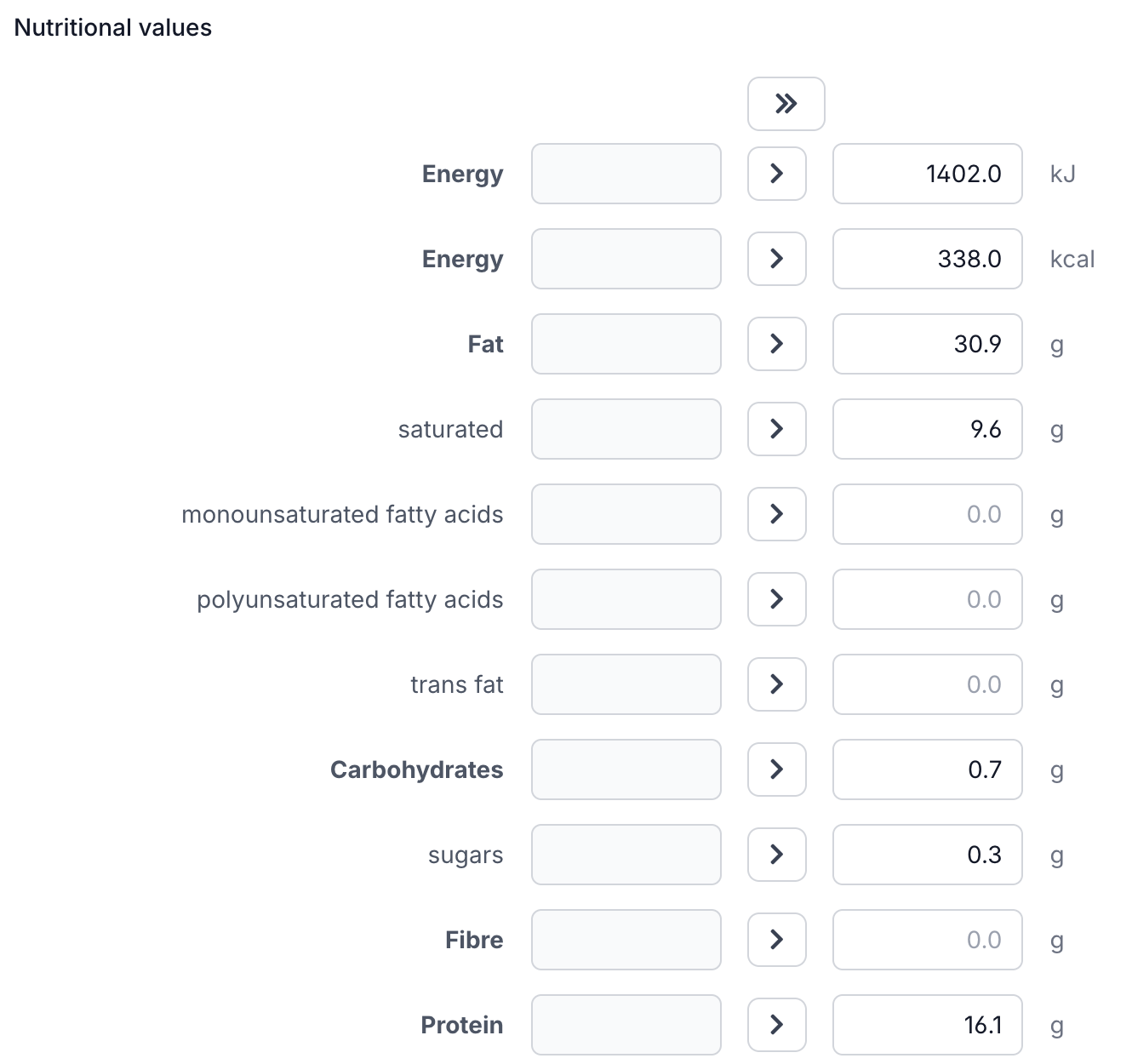Click the 1402.0 kJ value field
The height and width of the screenshot is (1064, 1132).
click(927, 174)
